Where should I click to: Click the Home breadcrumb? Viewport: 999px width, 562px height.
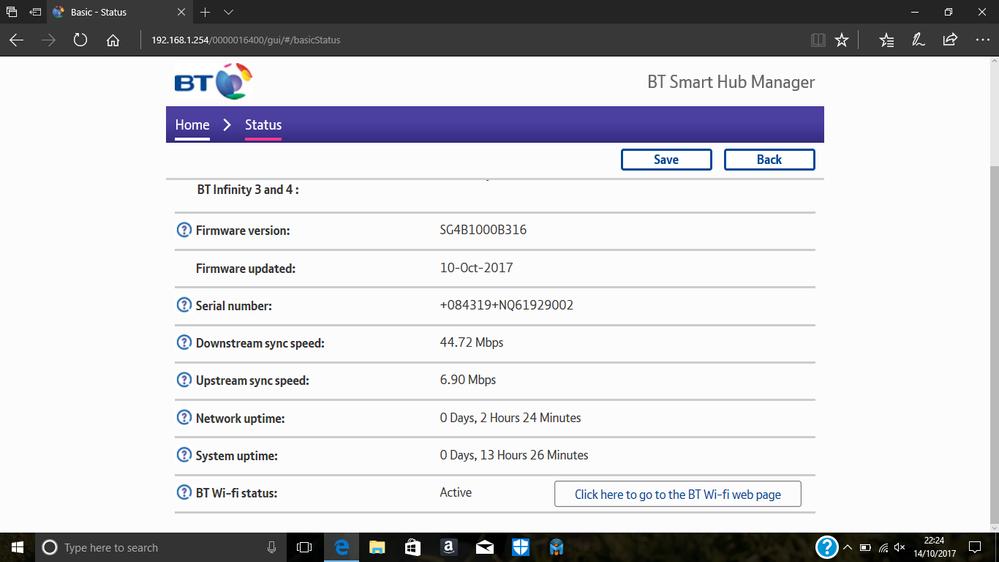click(192, 125)
